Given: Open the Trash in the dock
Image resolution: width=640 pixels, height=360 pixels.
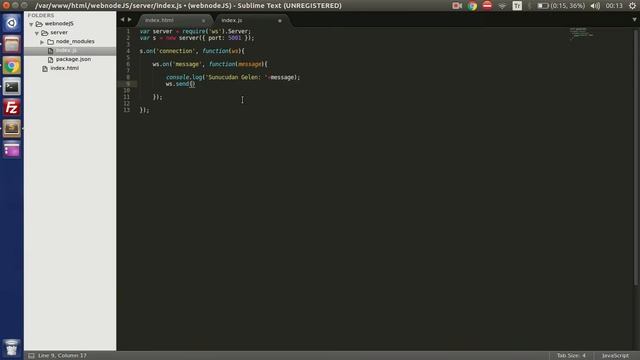Looking at the screenshot, I should pyautogui.click(x=11, y=348).
